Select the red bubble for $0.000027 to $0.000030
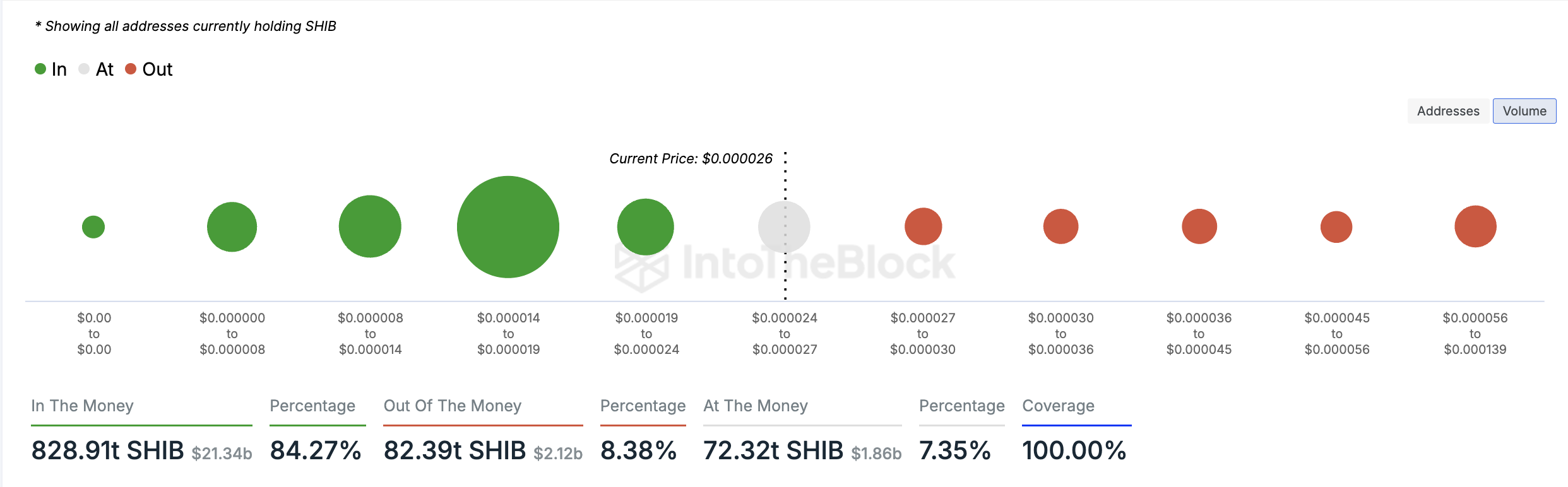1568x487 pixels. coord(923,226)
